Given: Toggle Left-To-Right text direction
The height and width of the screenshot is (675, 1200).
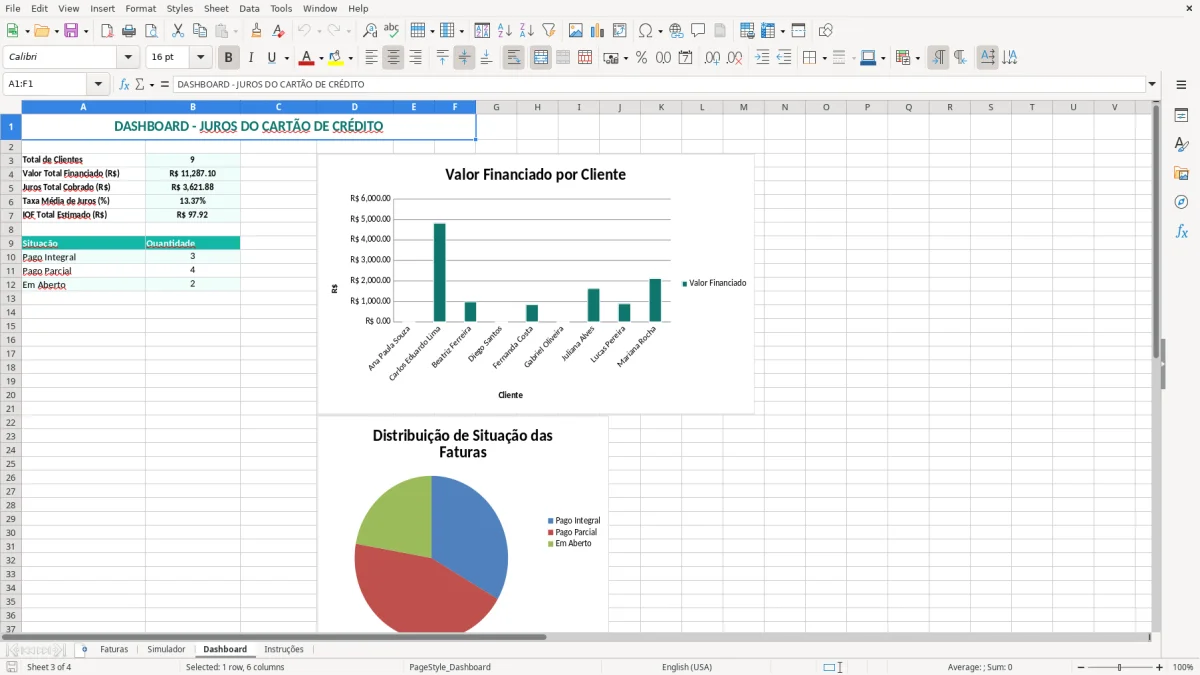Looking at the screenshot, I should click(x=937, y=58).
